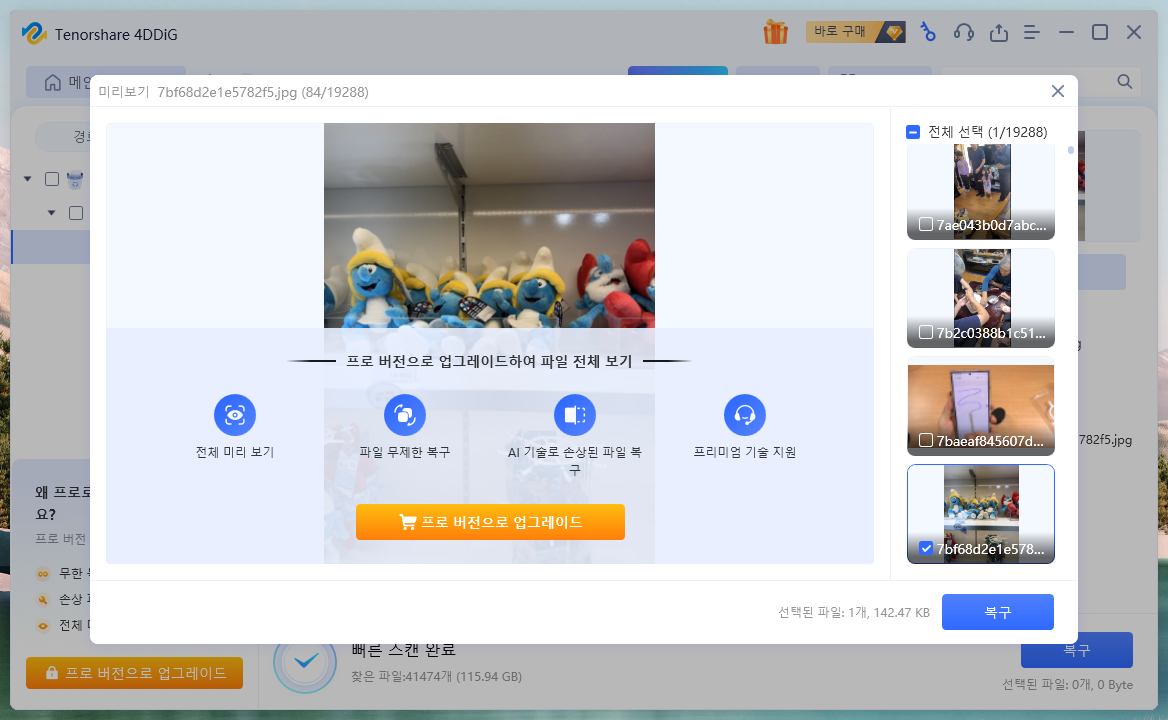The image size is (1168, 720).
Task: Click the shopping cart icon on upgrade button
Action: pos(407,522)
